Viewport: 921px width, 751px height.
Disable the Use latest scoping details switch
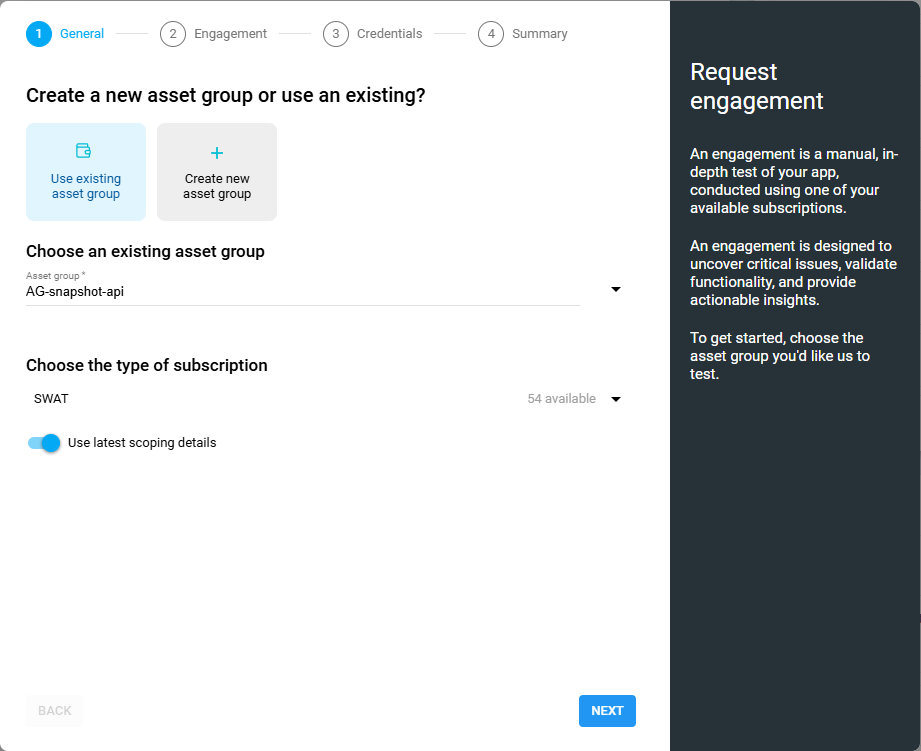point(45,443)
